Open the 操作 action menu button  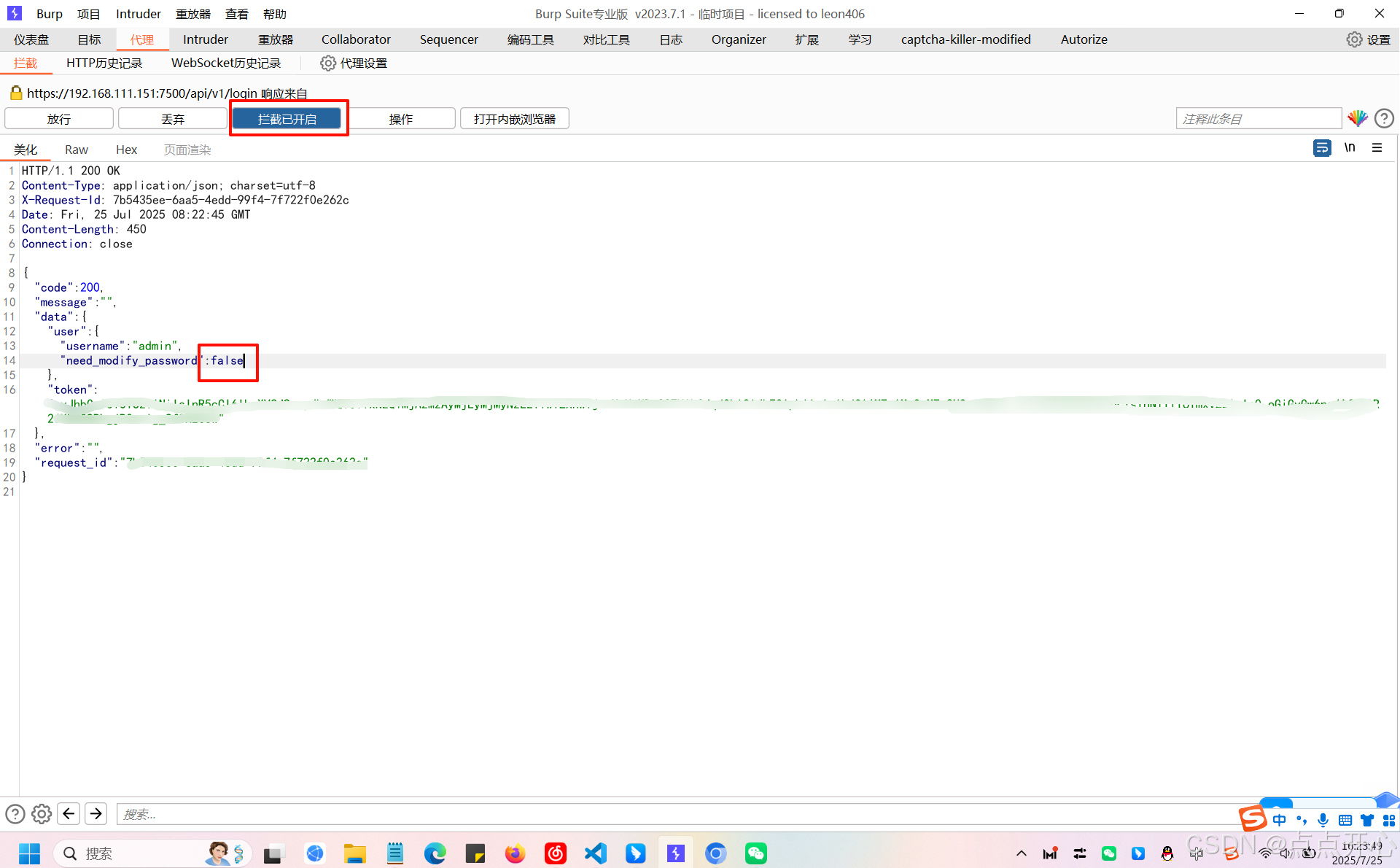(401, 119)
